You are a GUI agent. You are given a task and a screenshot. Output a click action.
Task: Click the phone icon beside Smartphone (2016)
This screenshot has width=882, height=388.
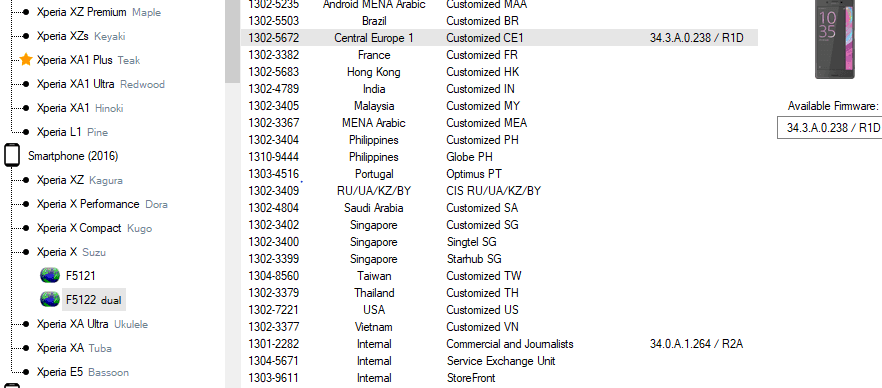click(12, 156)
